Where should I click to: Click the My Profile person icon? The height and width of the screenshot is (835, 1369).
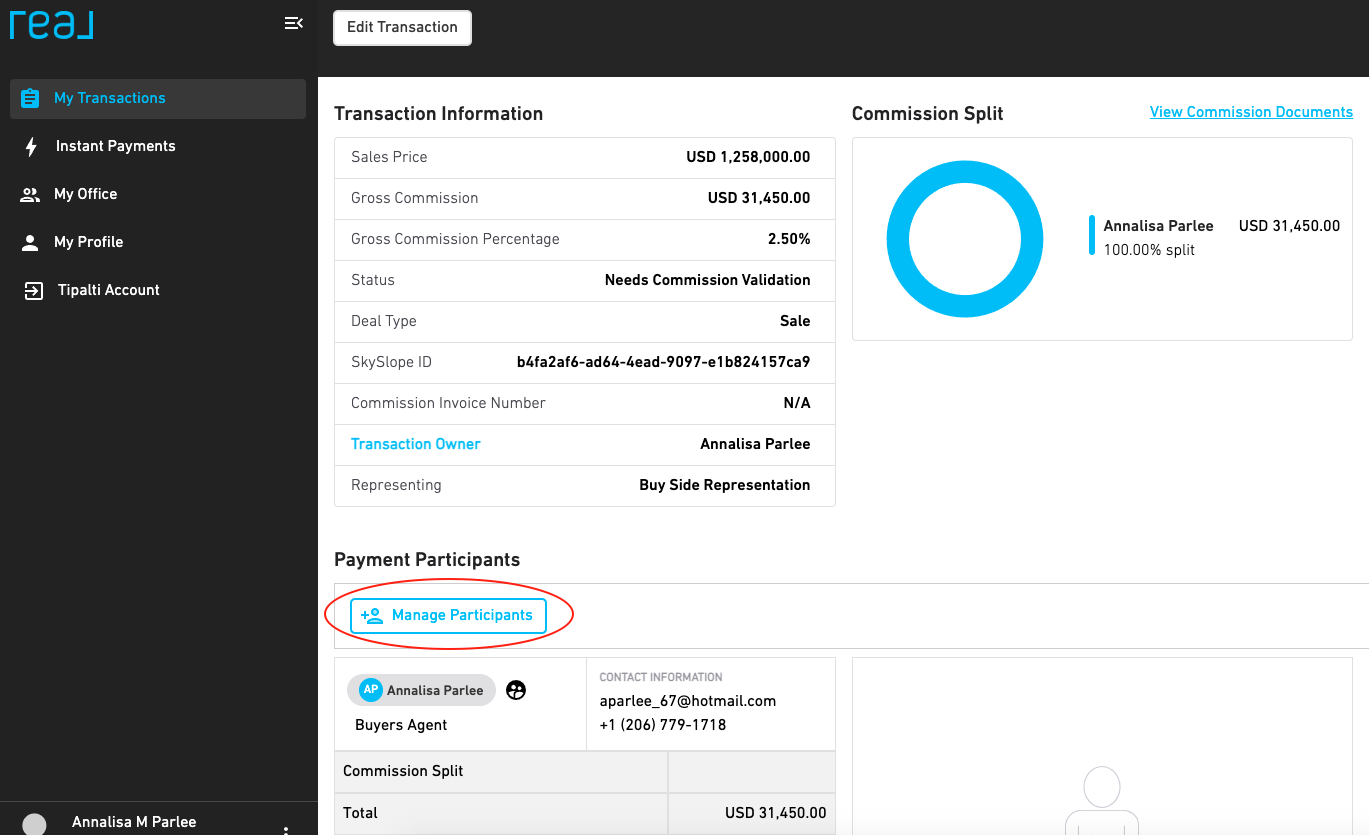31,242
